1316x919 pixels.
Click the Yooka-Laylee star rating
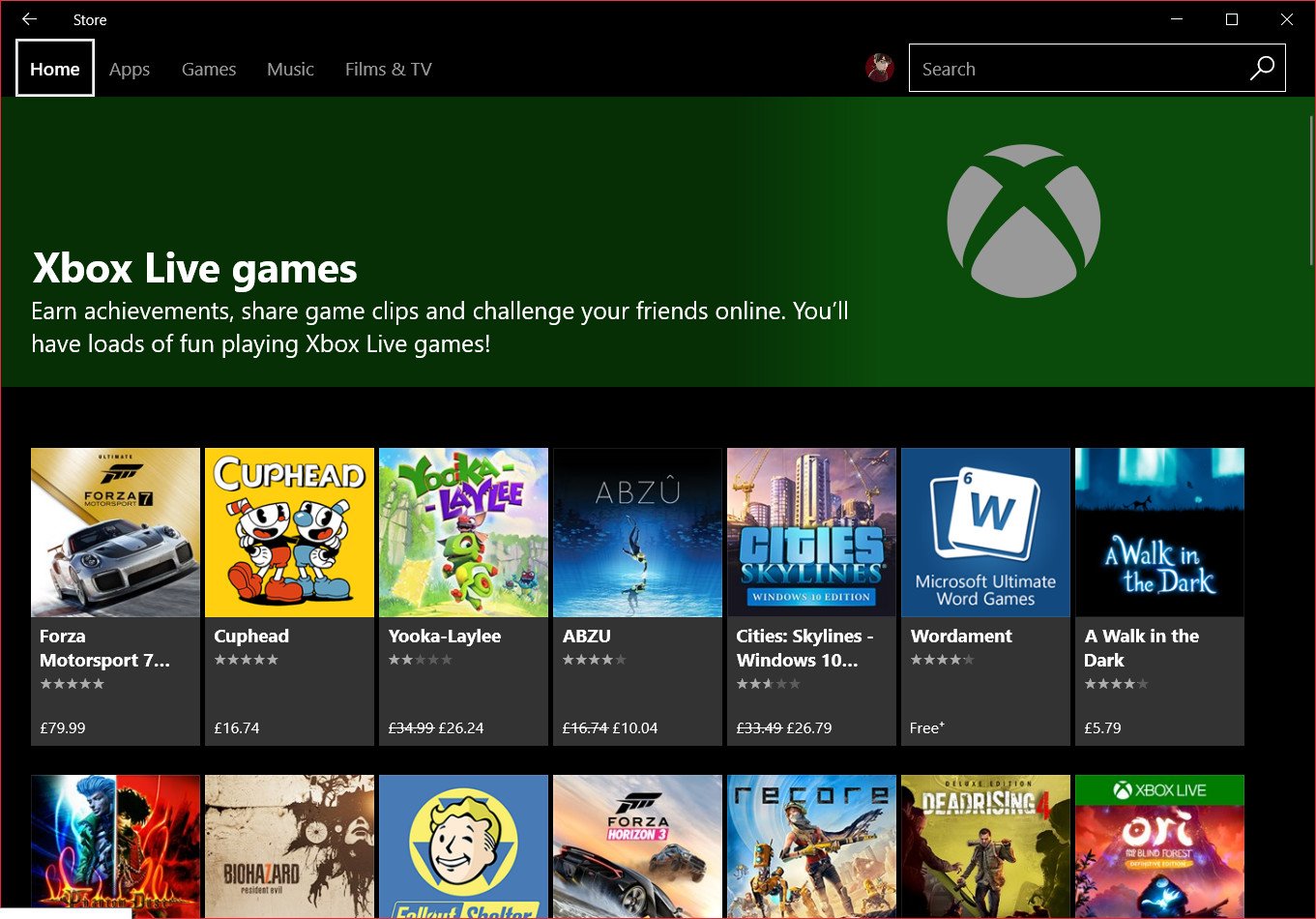tap(420, 660)
